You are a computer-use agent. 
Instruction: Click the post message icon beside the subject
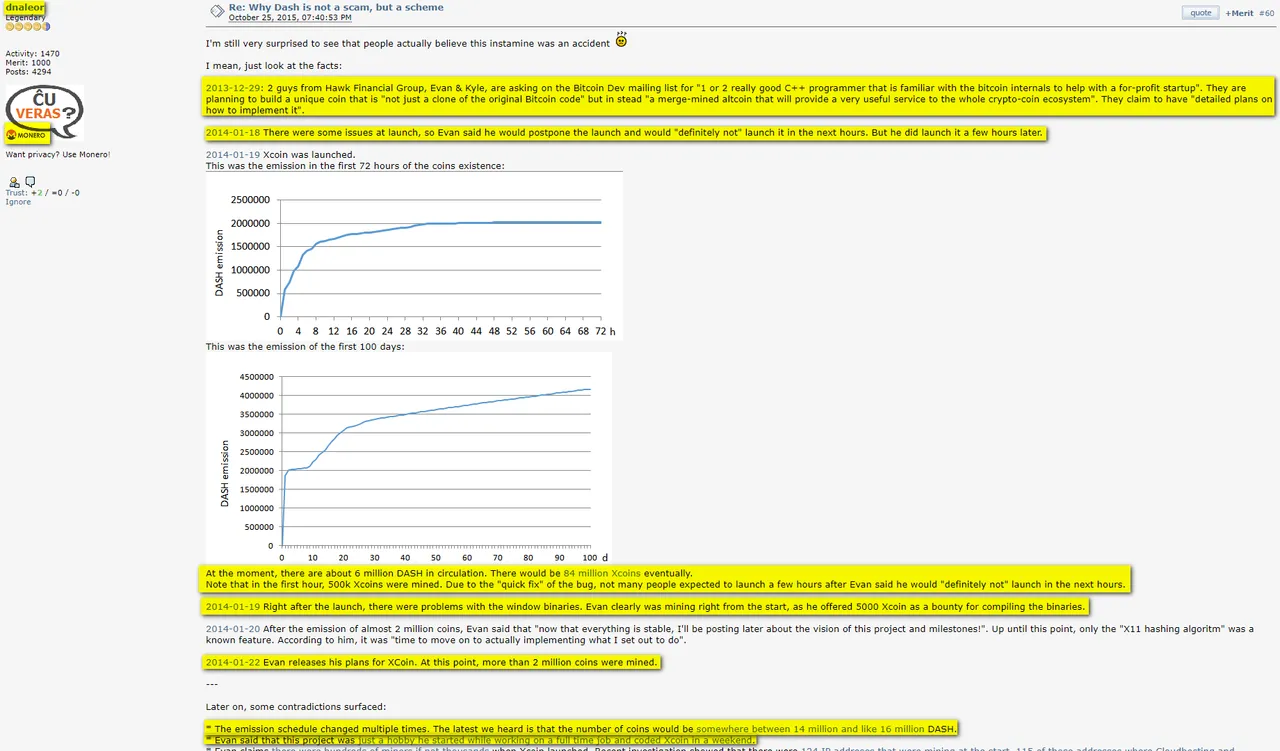point(217,11)
